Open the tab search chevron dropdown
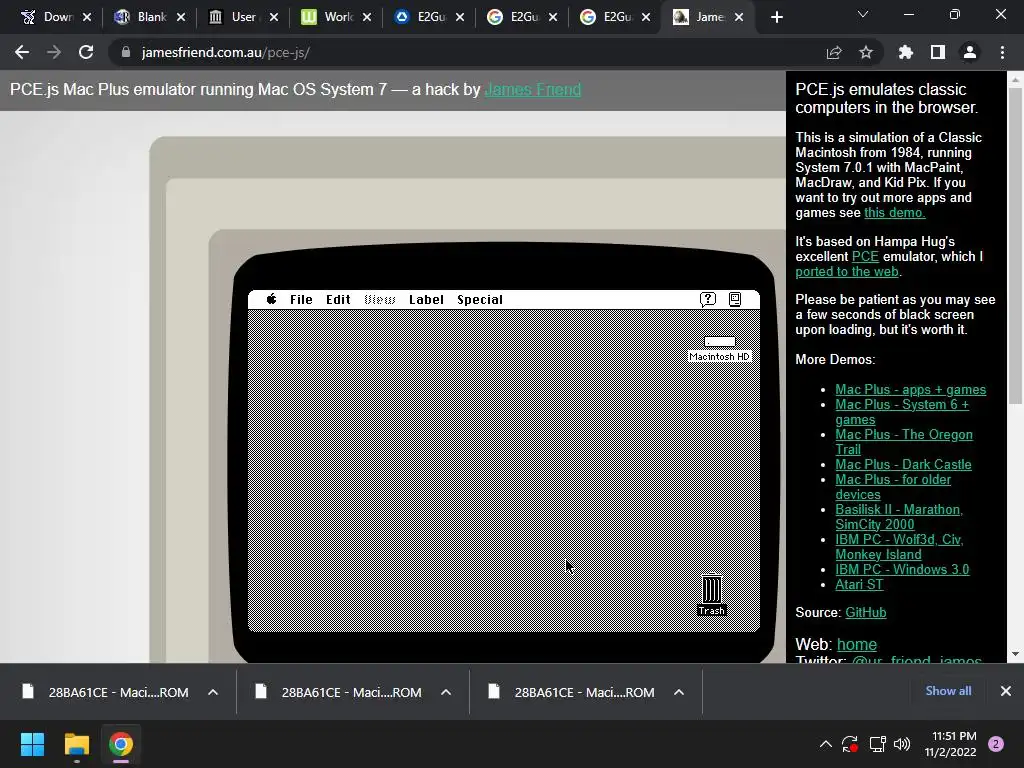The width and height of the screenshot is (1024, 768). [863, 14]
